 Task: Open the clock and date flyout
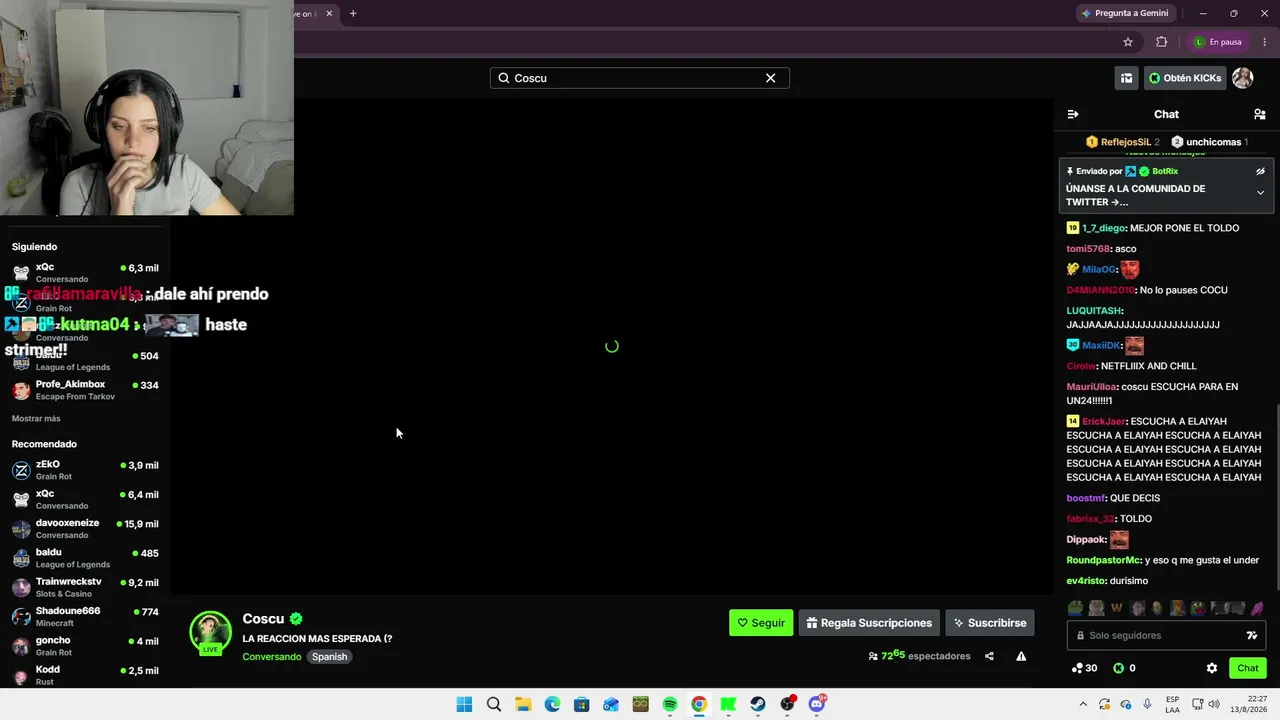tap(1248, 704)
